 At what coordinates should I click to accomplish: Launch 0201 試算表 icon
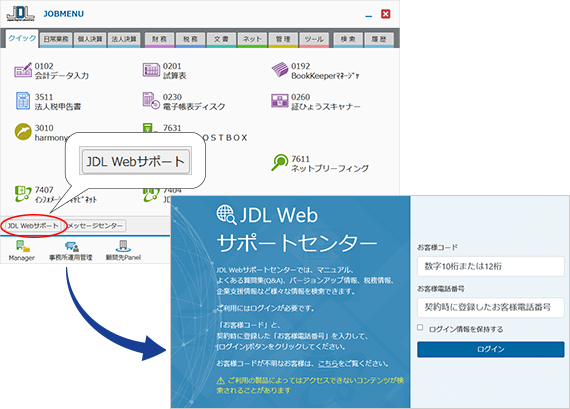click(x=151, y=70)
